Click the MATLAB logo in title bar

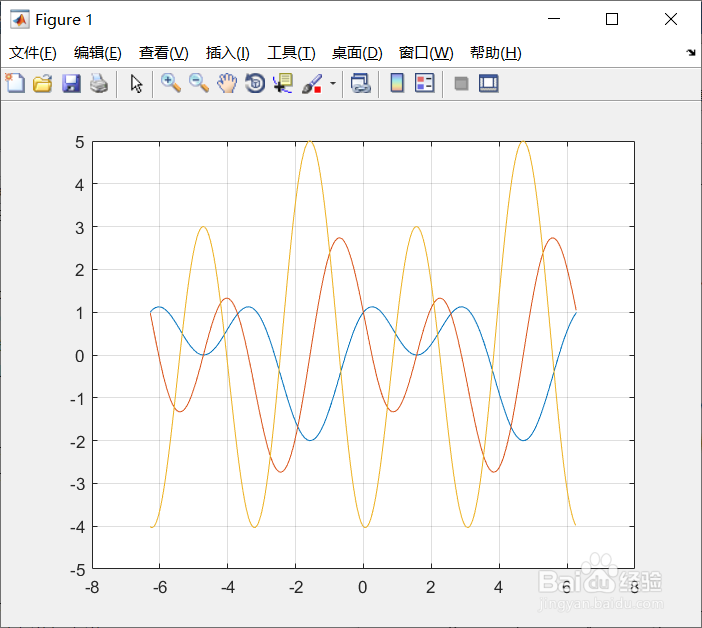[x=20, y=19]
